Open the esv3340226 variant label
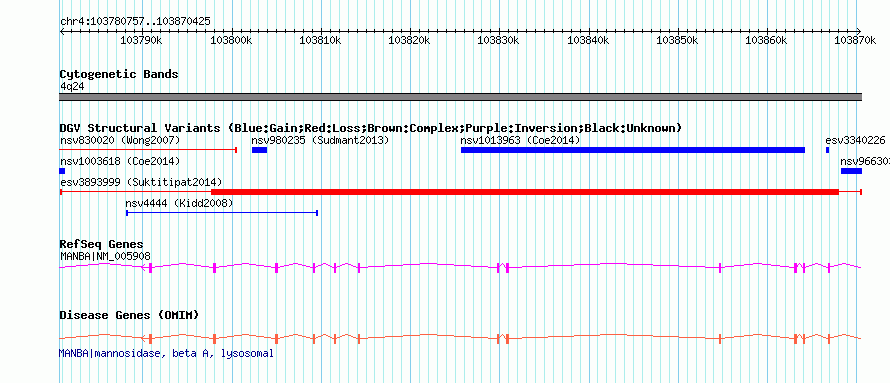 point(855,140)
